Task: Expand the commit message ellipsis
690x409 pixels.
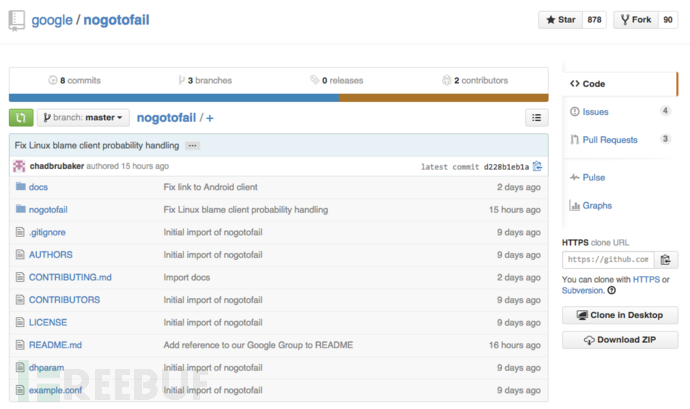Action: click(192, 146)
